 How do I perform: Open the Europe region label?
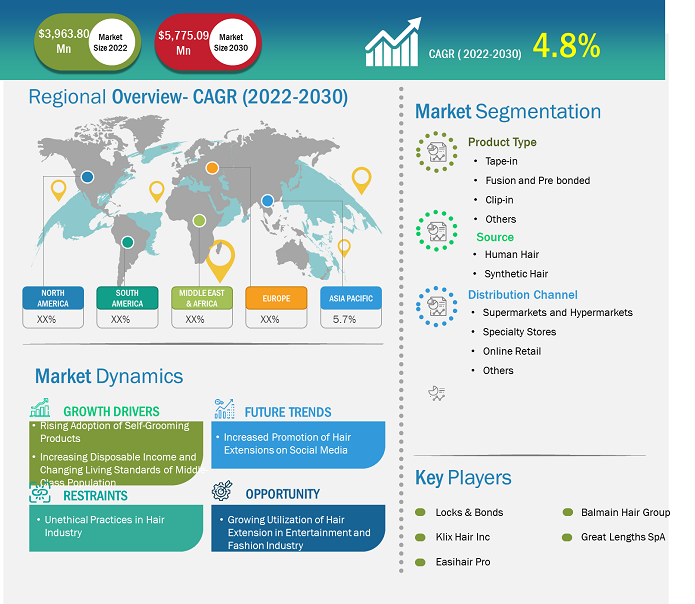tap(271, 297)
